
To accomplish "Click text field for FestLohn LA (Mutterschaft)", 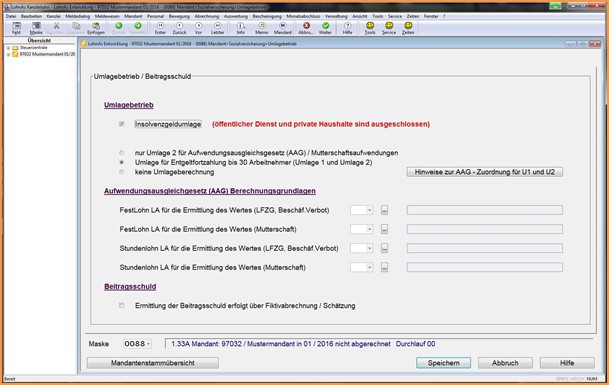I will coord(485,229).
